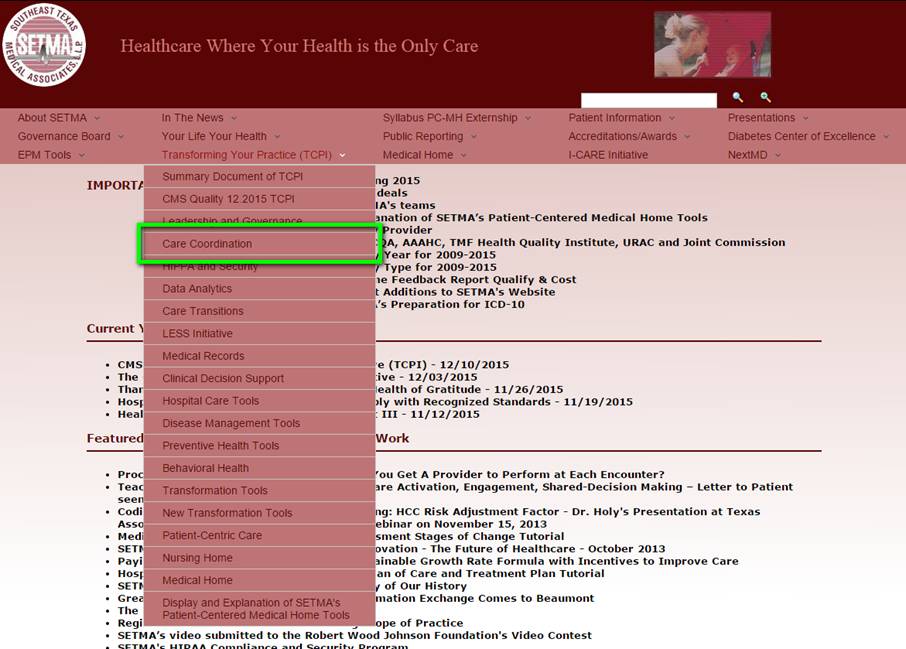Screen dimensions: 906x649
Task: Click the link ending "Health of Gratitude - 11/26/2015"
Action: pos(469,390)
